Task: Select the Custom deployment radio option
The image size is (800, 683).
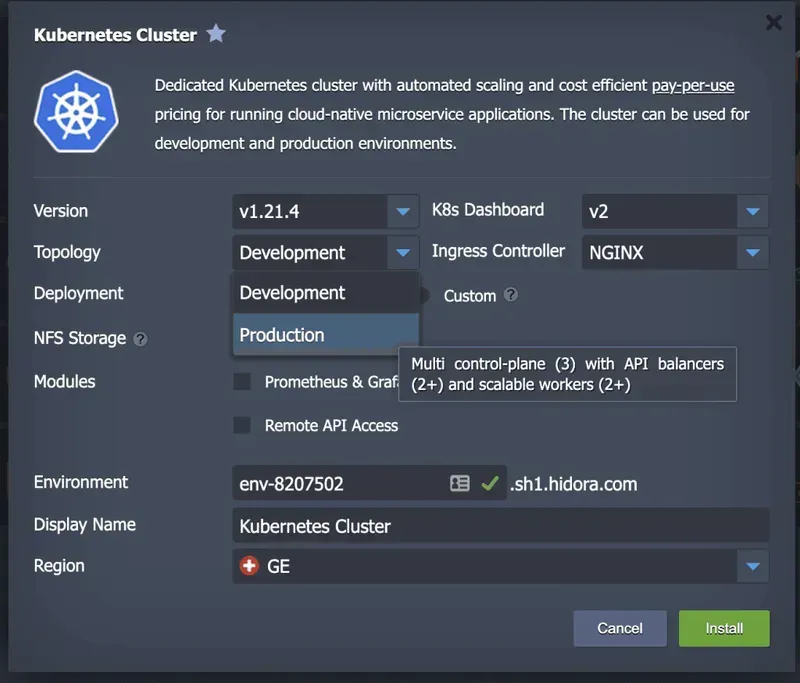Action: pyautogui.click(x=424, y=295)
